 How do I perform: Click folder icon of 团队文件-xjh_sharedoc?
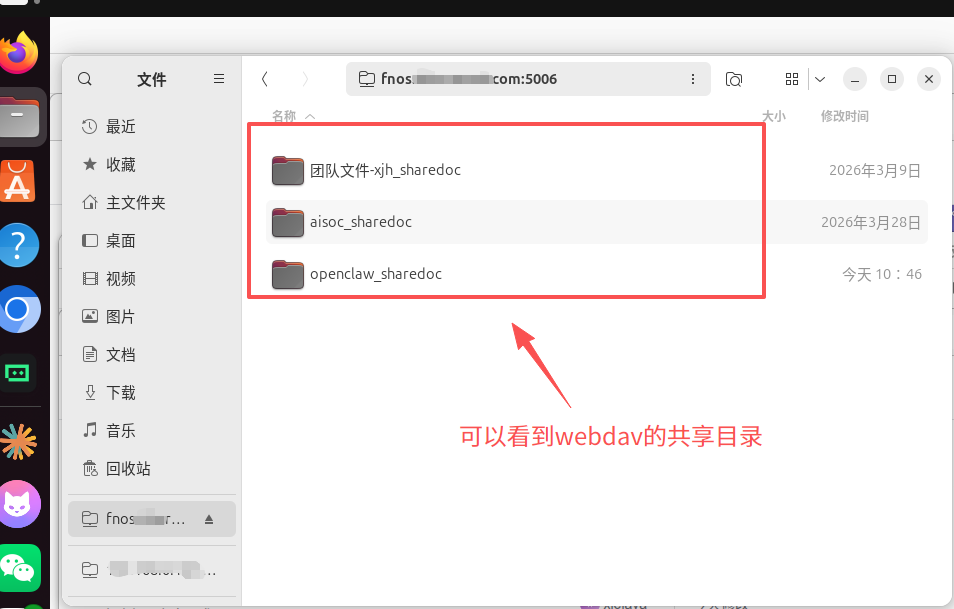point(288,170)
